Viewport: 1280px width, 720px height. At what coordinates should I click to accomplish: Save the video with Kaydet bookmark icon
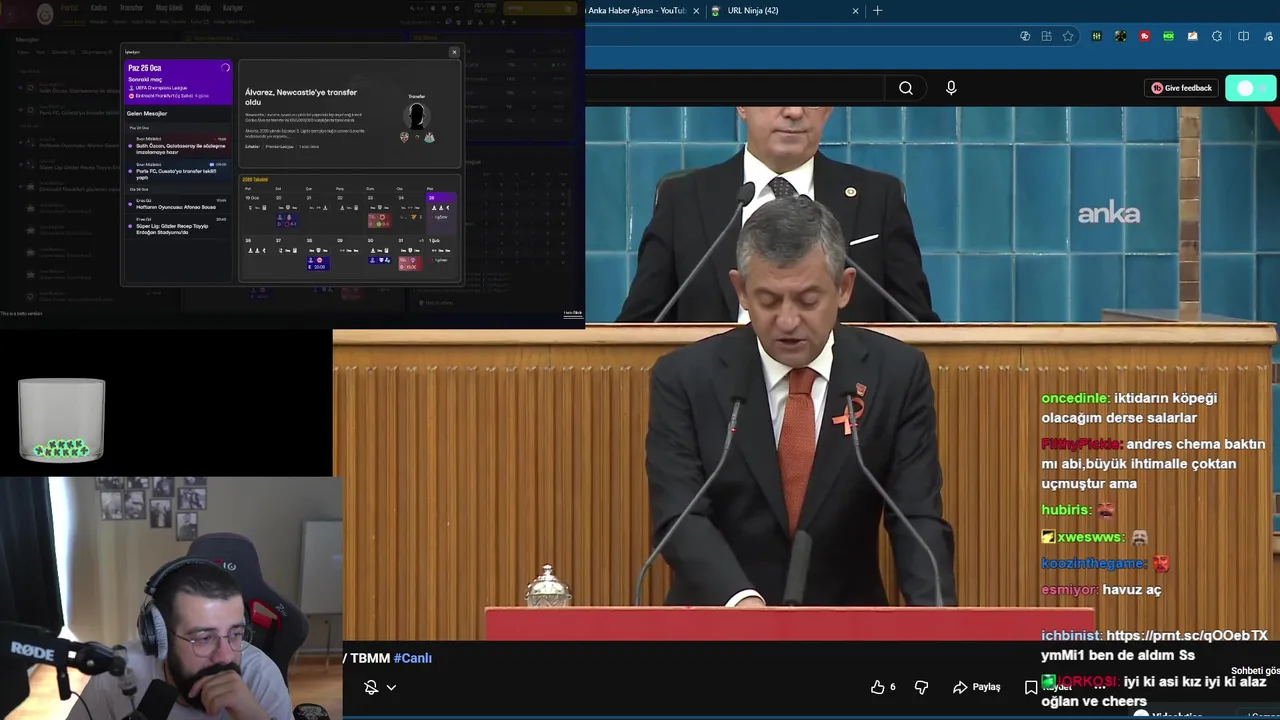pyautogui.click(x=1031, y=687)
